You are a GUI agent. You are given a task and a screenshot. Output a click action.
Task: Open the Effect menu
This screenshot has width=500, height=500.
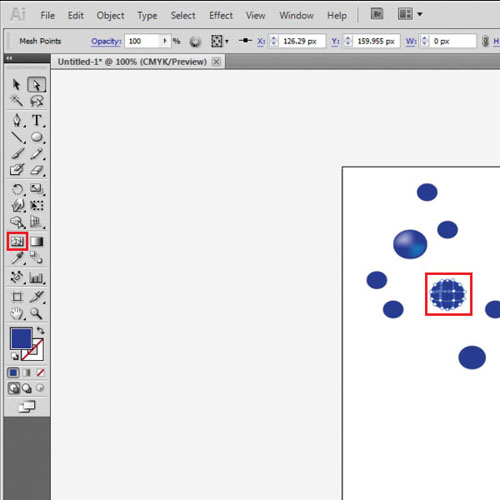coord(221,15)
